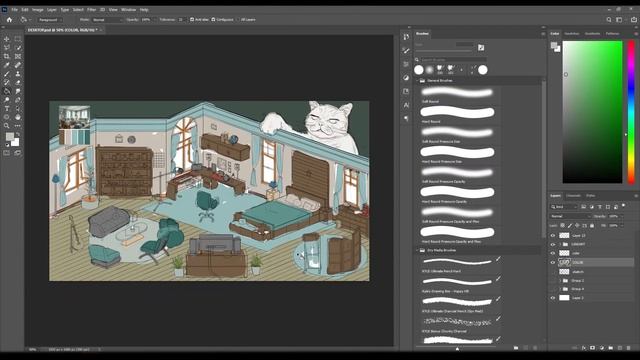Click the Home icon in options bar
The width and height of the screenshot is (640, 360).
[9, 20]
